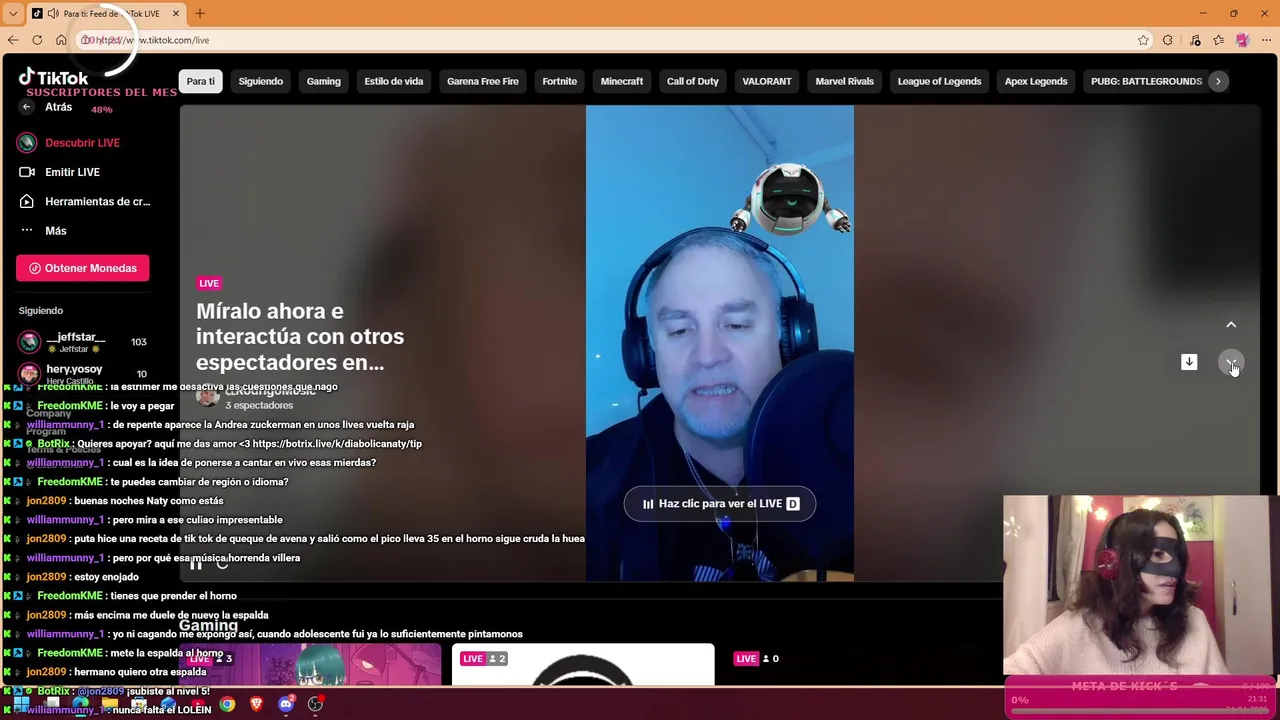Select the Fortnite category tab
1280x720 pixels.
(x=559, y=81)
